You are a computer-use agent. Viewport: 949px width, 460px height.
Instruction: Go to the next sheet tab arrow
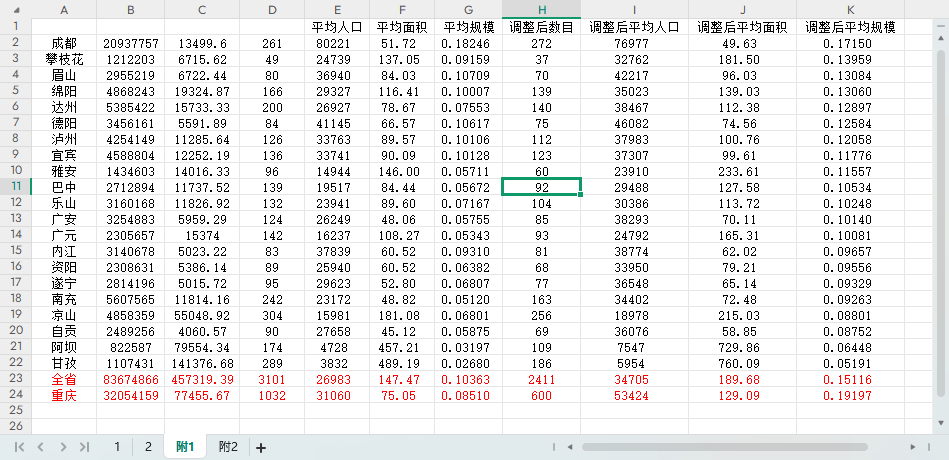click(62, 447)
